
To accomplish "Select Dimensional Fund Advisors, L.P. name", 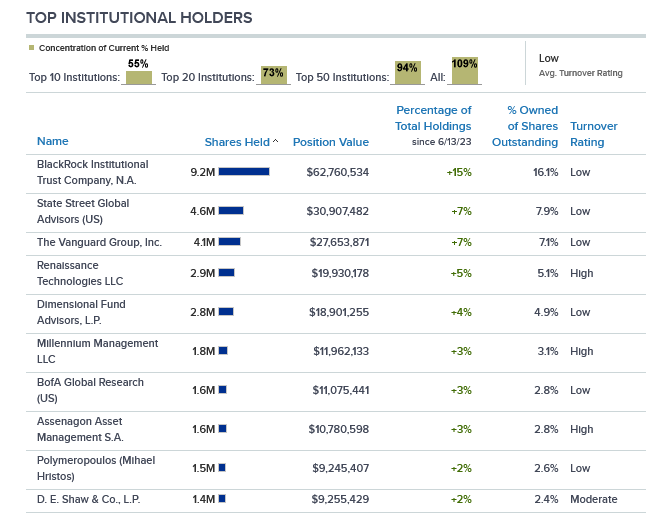I will [81, 312].
